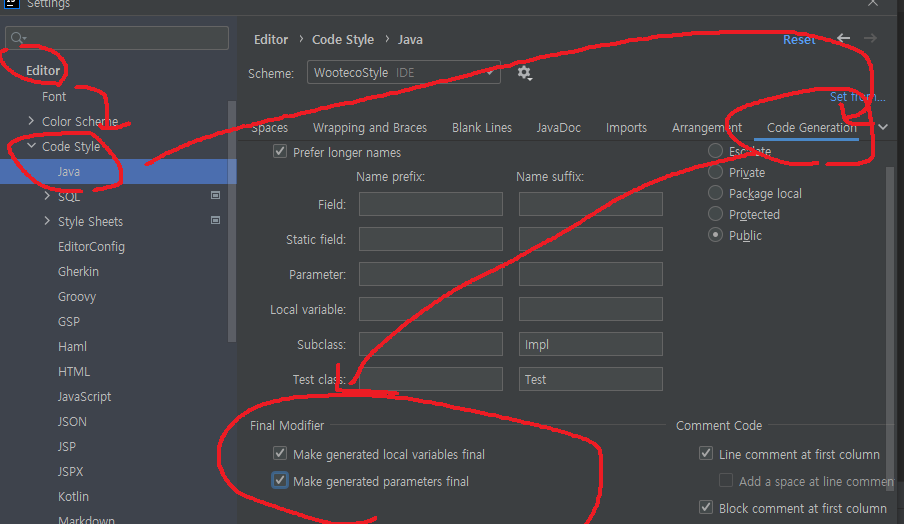Click the Parameter name prefix input
Image resolution: width=904 pixels, height=524 pixels.
[x=431, y=274]
